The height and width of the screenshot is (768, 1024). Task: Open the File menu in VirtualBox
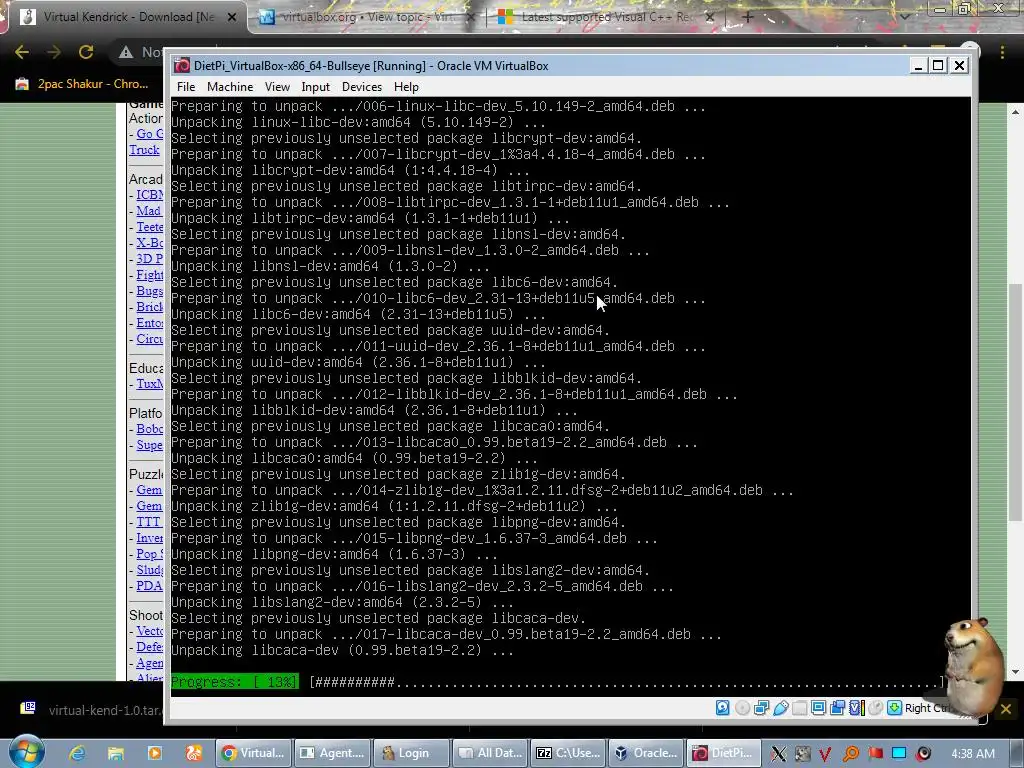[185, 87]
